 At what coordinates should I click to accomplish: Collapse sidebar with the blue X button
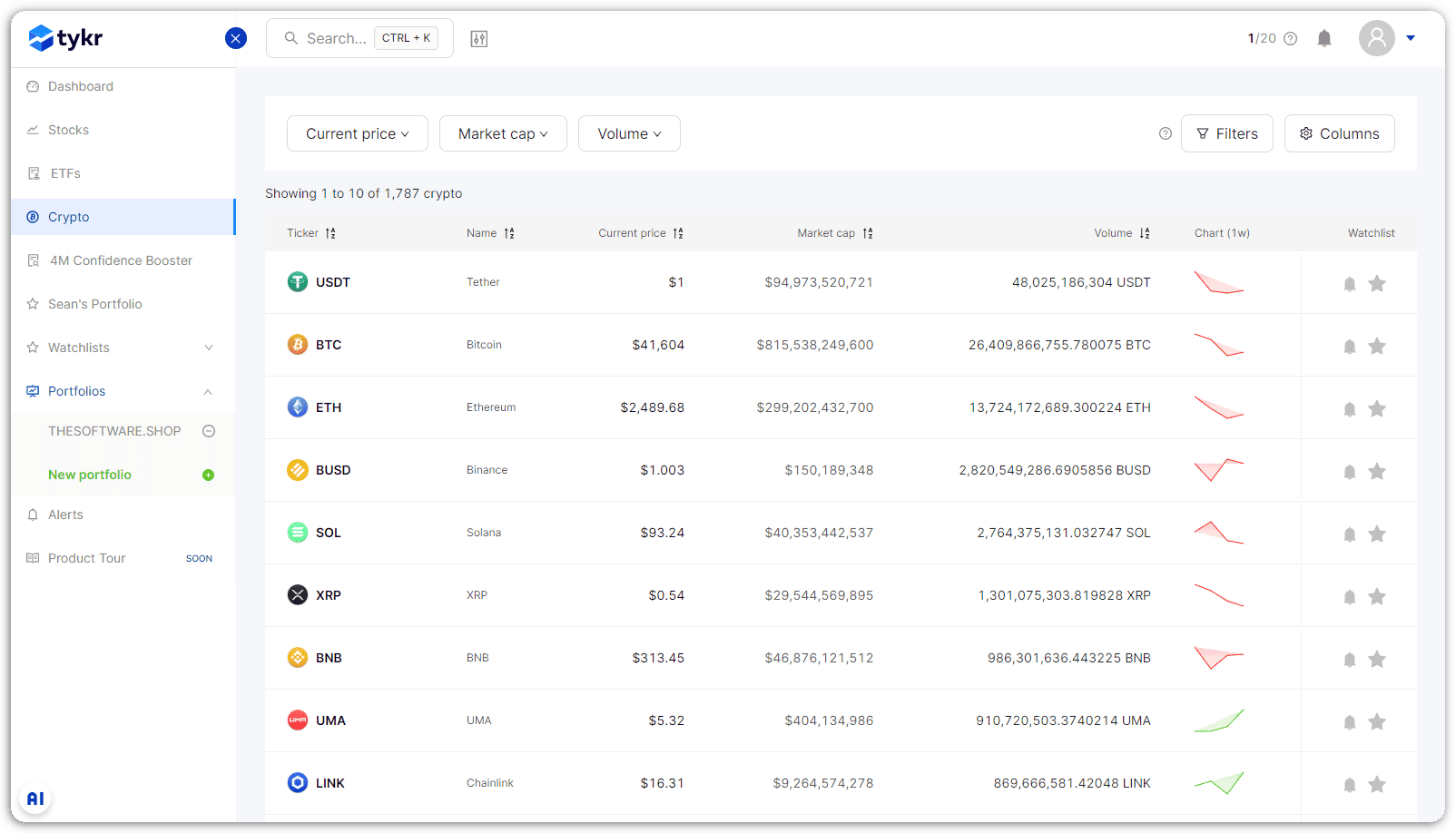(236, 38)
